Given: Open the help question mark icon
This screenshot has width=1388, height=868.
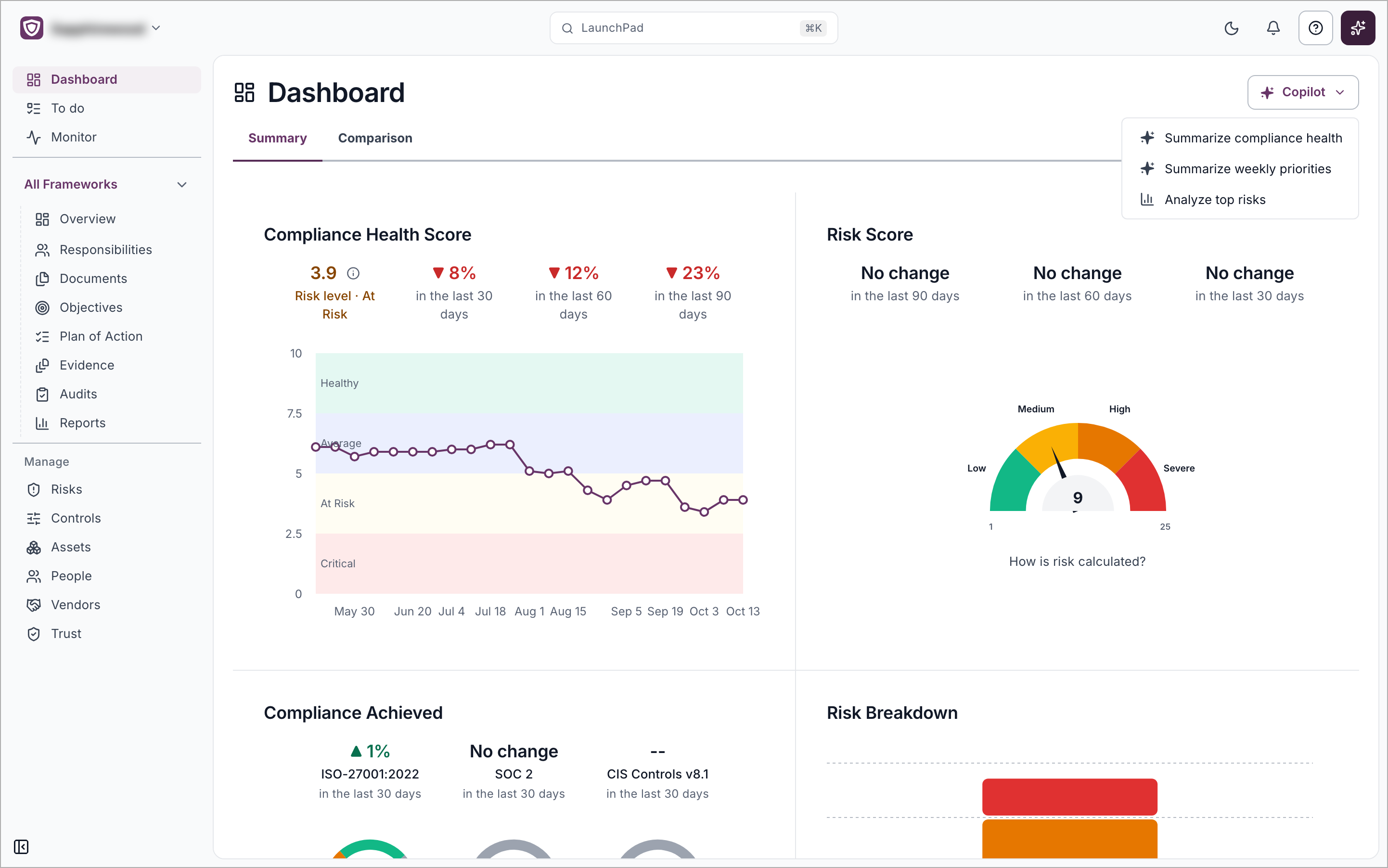Looking at the screenshot, I should [1315, 28].
